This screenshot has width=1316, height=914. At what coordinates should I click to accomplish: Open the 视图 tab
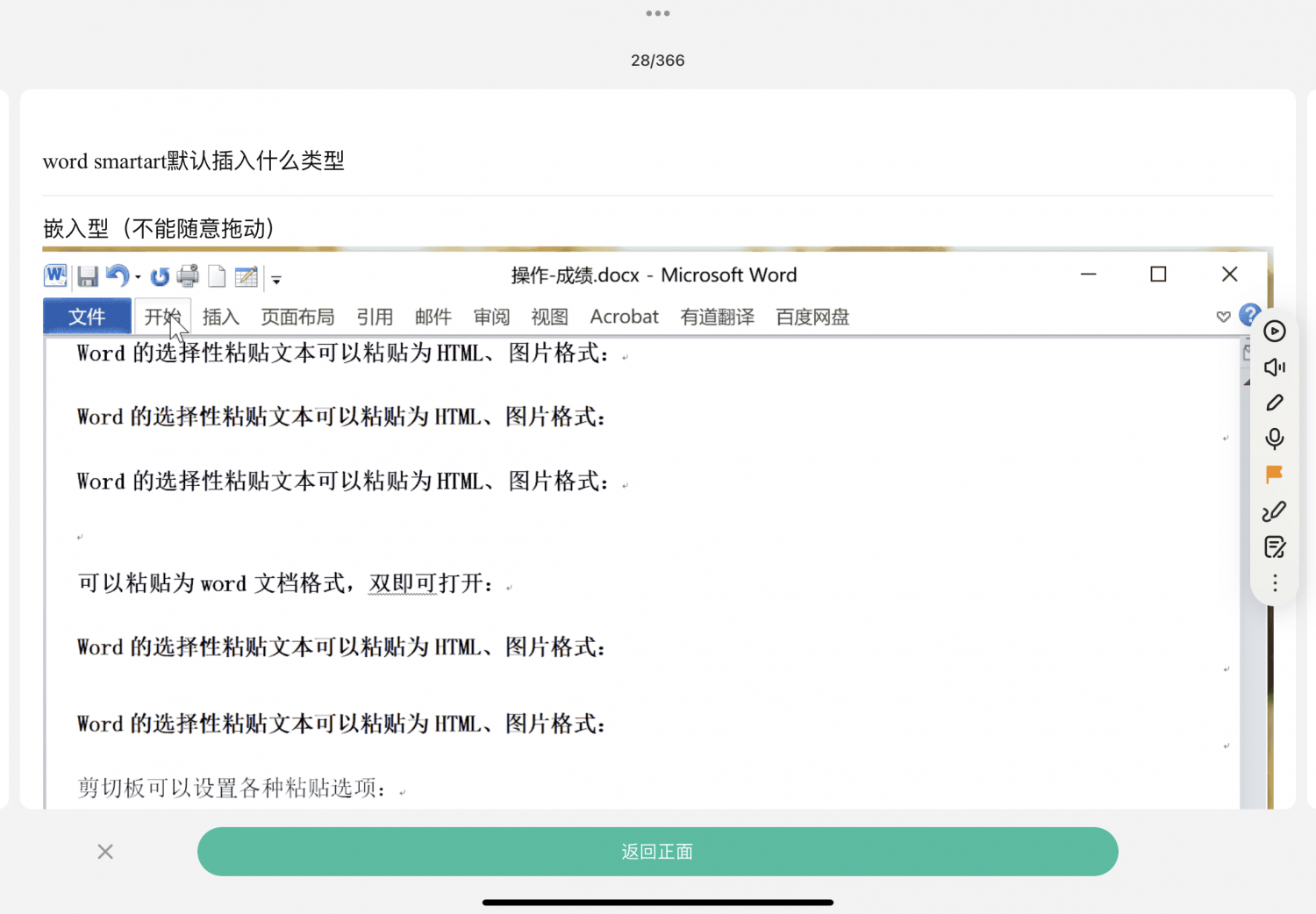[550, 317]
